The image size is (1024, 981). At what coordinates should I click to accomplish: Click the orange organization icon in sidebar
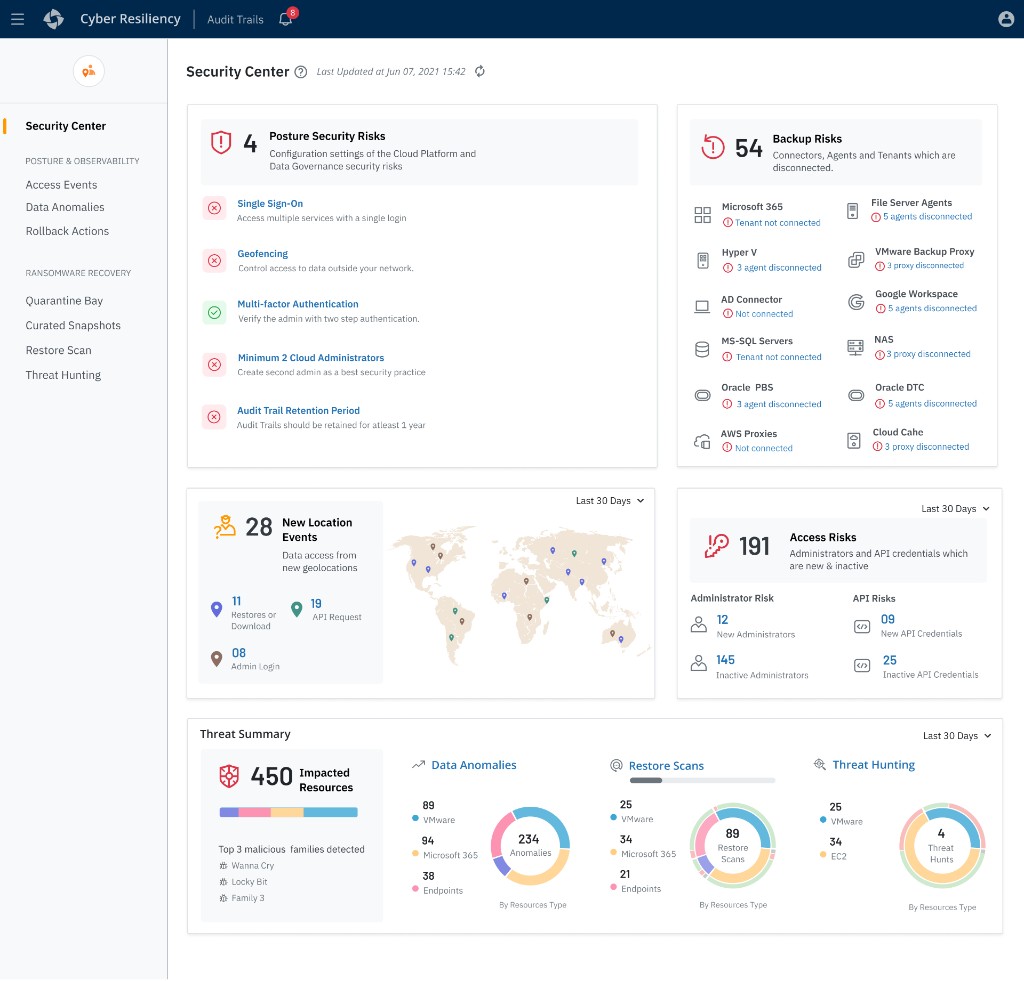click(89, 71)
